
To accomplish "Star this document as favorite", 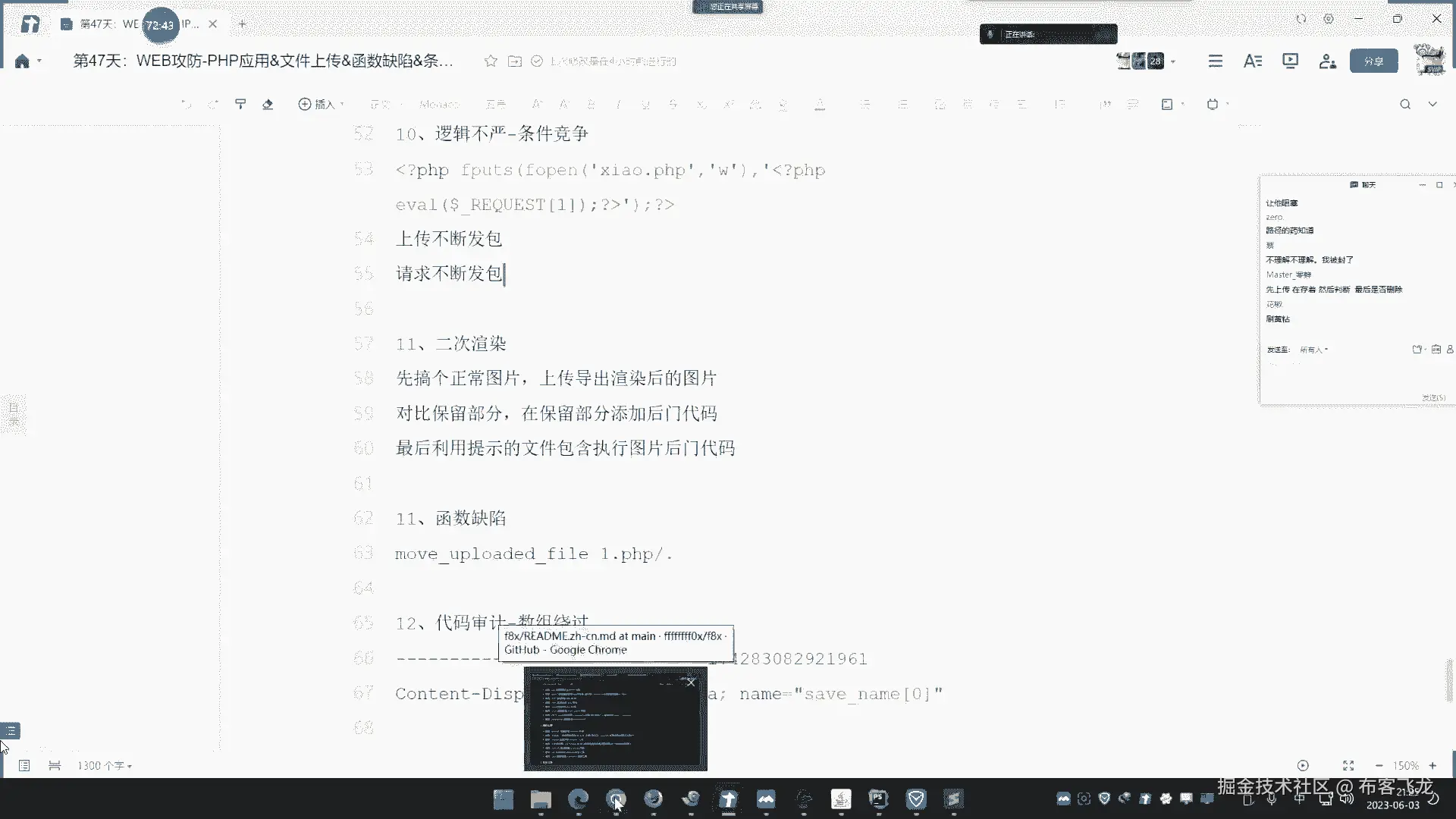I will point(491,61).
